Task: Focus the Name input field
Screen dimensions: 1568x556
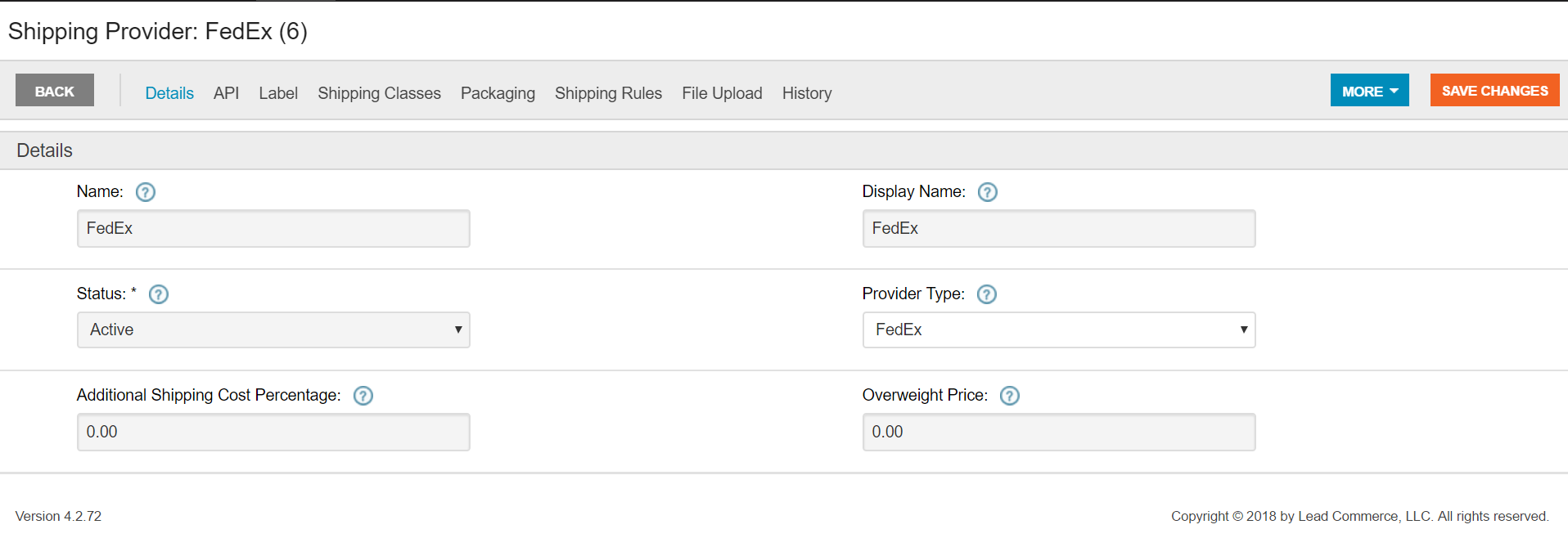Action: (273, 228)
